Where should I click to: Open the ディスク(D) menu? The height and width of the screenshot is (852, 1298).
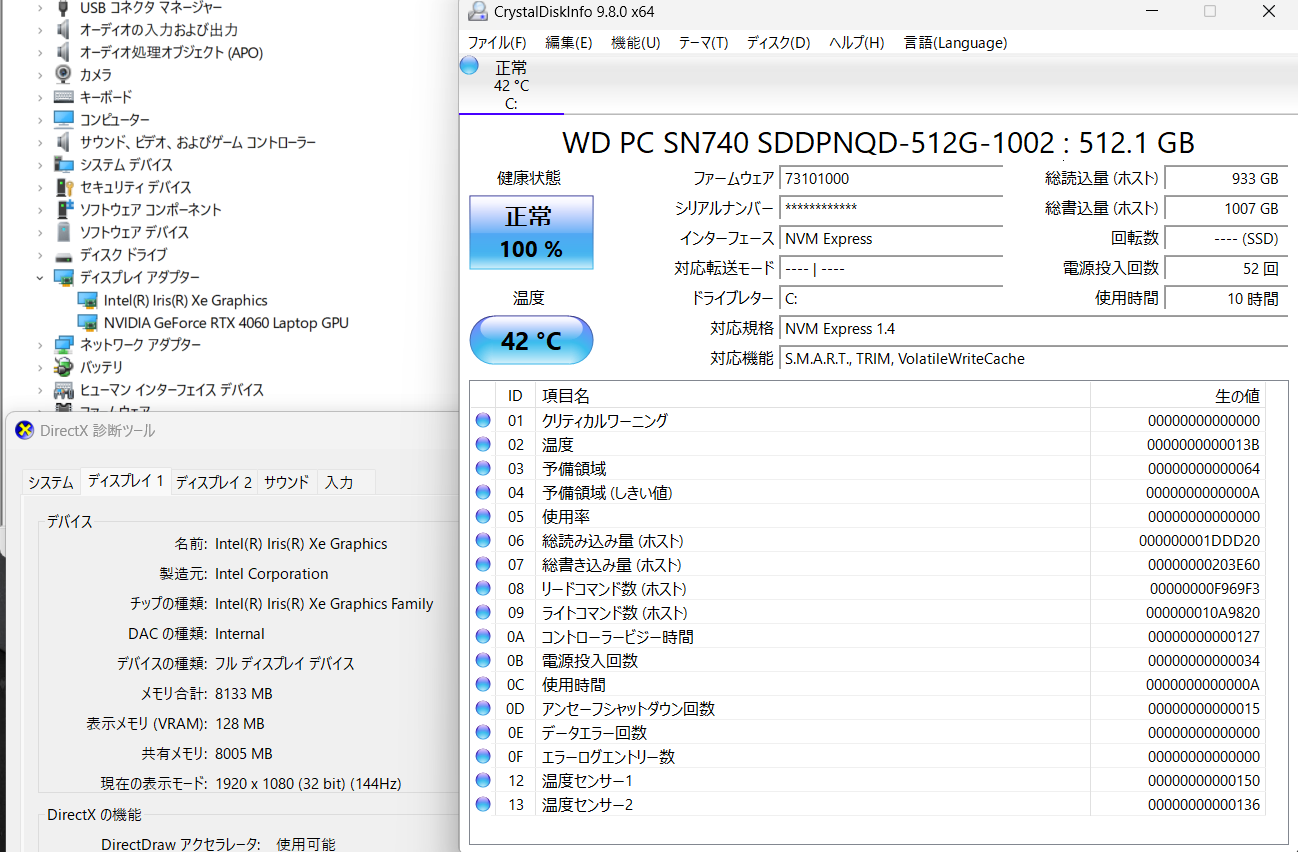[x=779, y=42]
